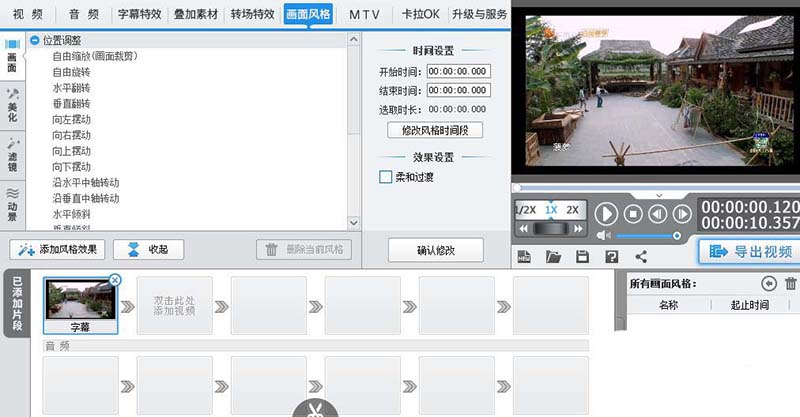Click the save floppy disk icon

coord(582,257)
